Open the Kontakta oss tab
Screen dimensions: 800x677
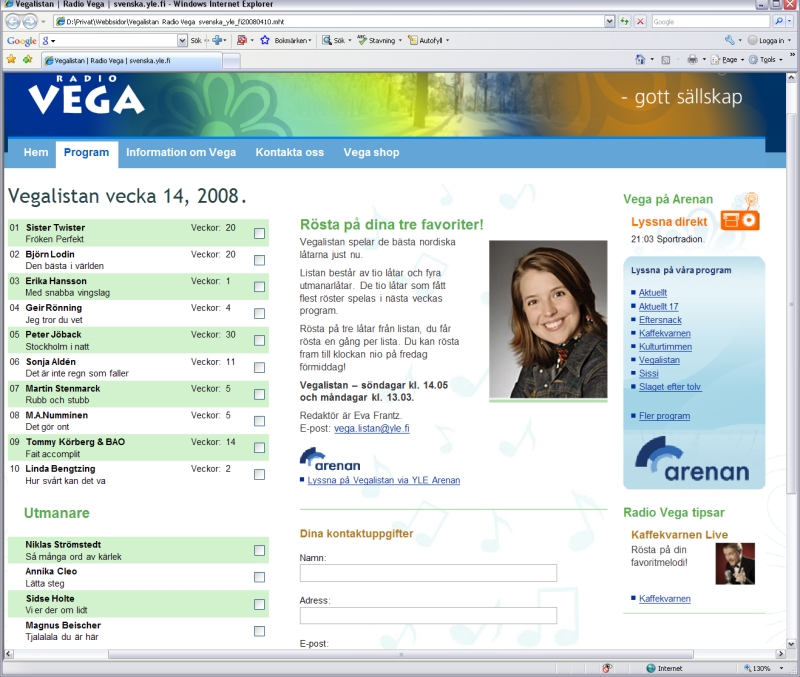click(290, 152)
